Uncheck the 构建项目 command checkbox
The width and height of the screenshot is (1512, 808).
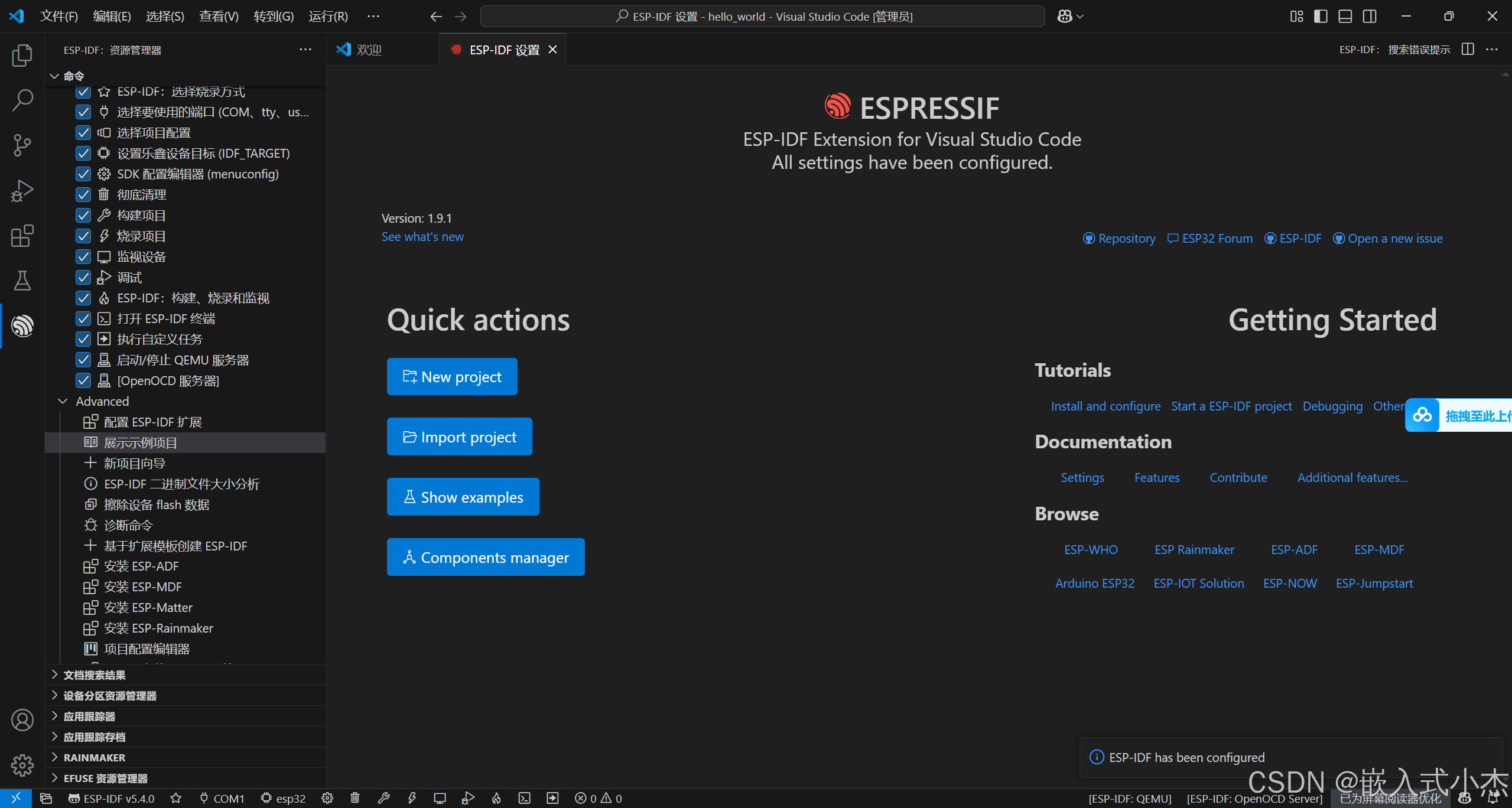pyautogui.click(x=83, y=216)
